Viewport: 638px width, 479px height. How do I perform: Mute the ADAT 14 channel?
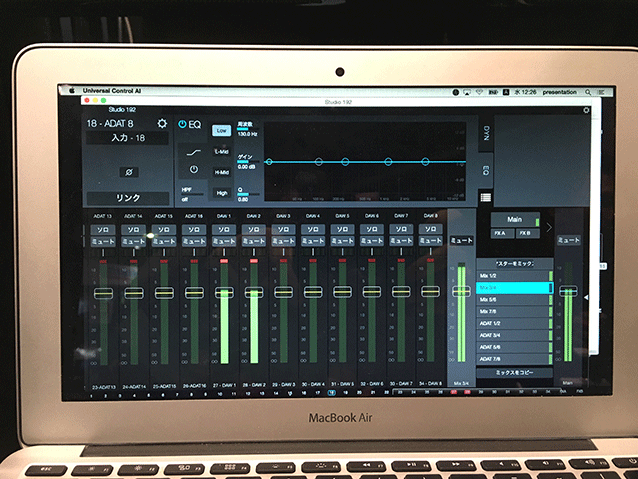coord(133,242)
